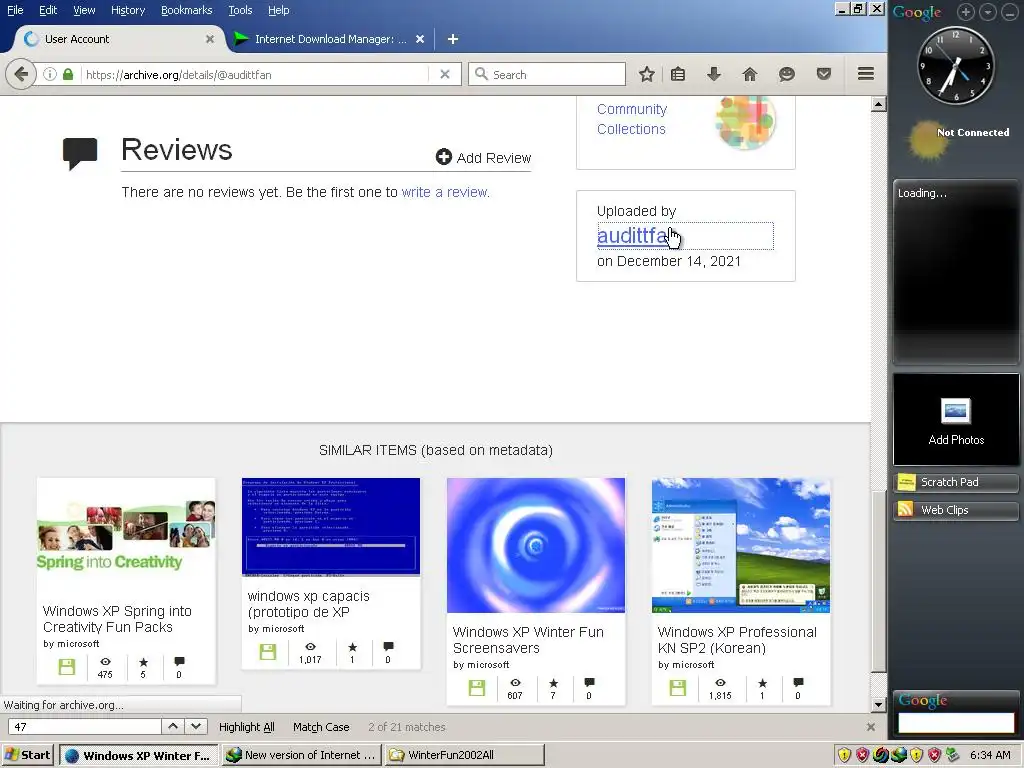The width and height of the screenshot is (1024, 768).
Task: Click the Spring into Creativity thumbnail
Action: (126, 536)
